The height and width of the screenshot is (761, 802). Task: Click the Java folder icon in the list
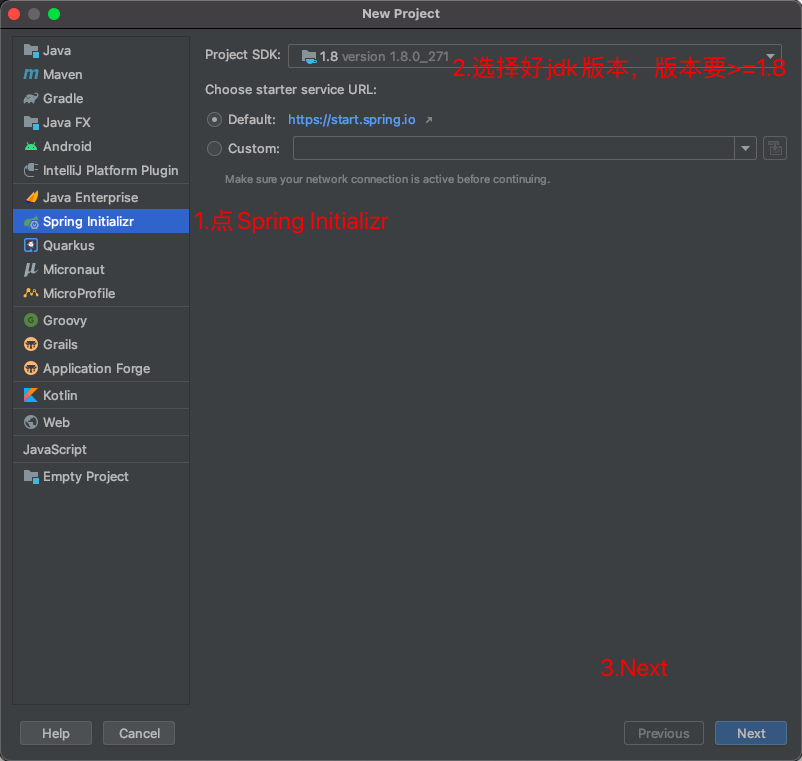(31, 51)
